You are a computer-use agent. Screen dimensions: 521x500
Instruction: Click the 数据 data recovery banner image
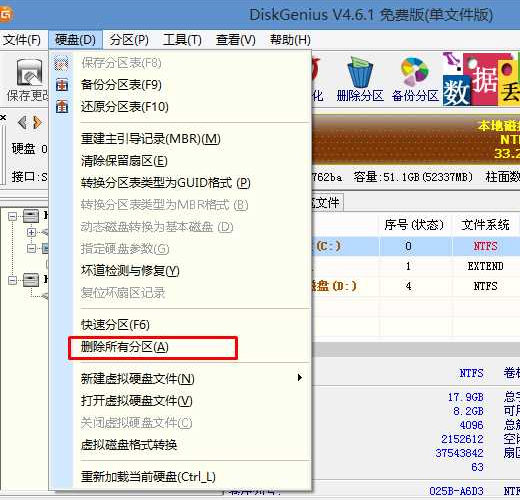coord(482,79)
